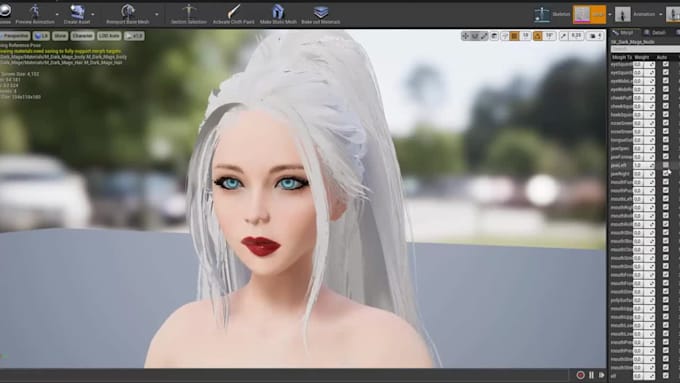Click the jawLeft weight value 1.0

[644, 165]
